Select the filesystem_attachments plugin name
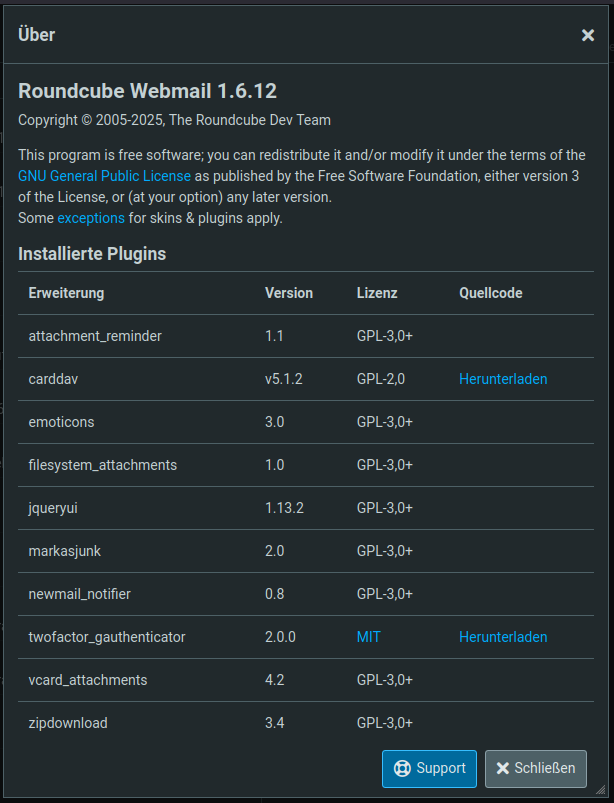This screenshot has width=614, height=803. 103,465
